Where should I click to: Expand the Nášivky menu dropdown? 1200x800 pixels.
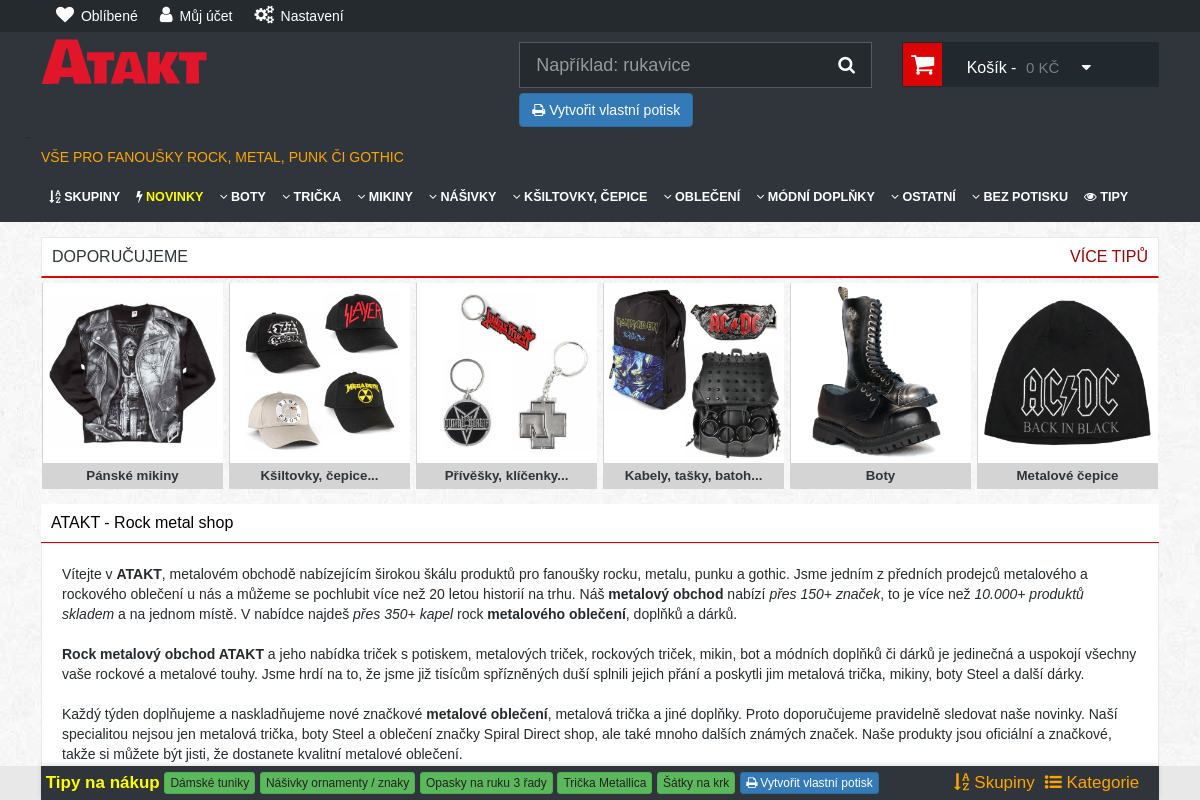coord(463,197)
